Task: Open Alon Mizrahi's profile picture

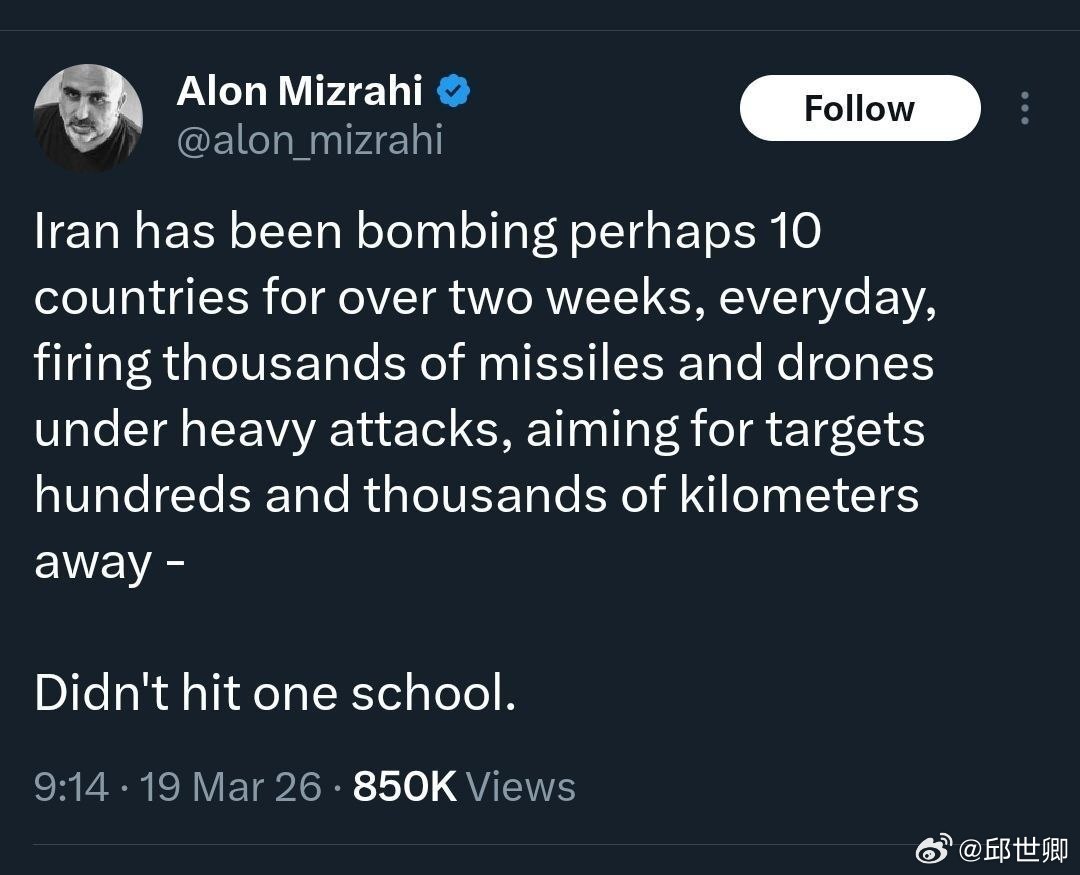Action: 88,118
